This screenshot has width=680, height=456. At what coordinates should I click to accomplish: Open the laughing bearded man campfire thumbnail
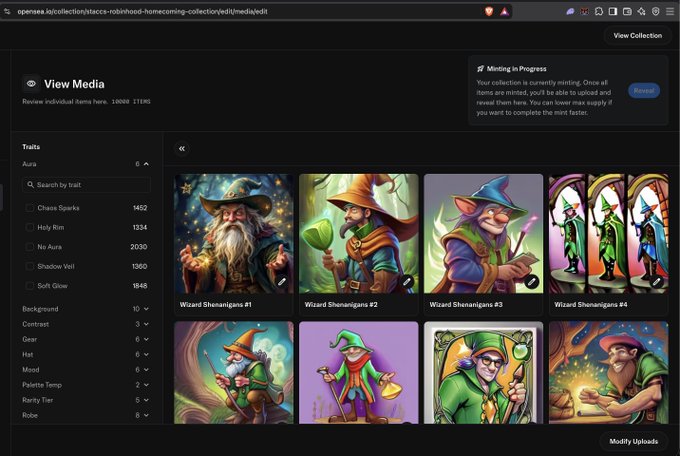pos(608,372)
